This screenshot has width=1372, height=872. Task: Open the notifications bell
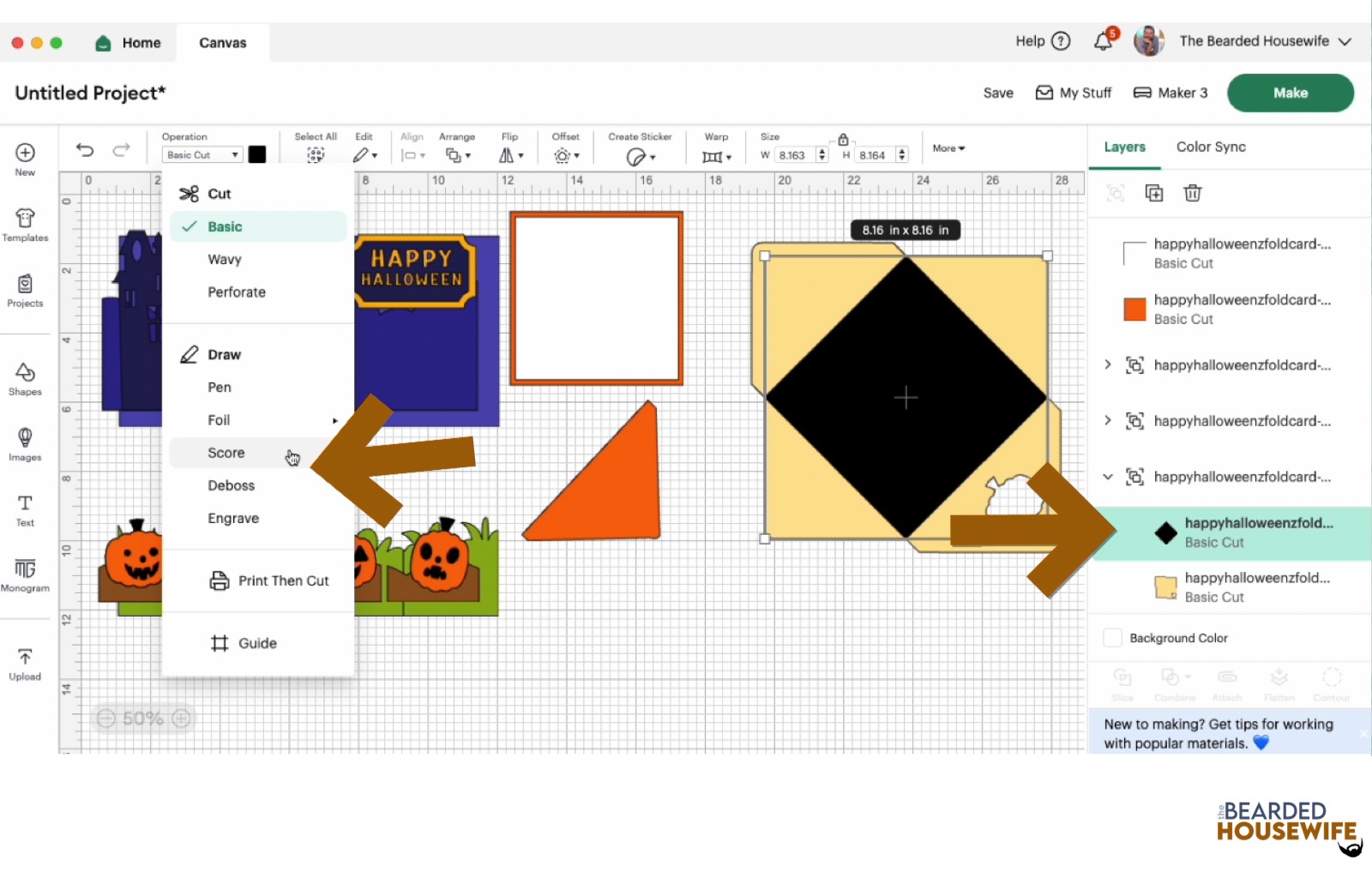[1104, 41]
